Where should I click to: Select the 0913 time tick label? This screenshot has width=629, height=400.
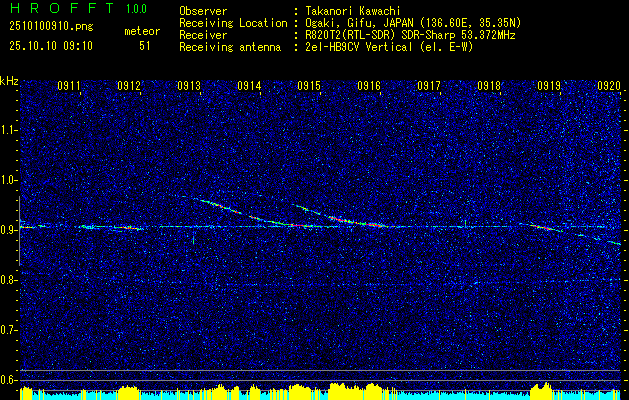click(189, 87)
